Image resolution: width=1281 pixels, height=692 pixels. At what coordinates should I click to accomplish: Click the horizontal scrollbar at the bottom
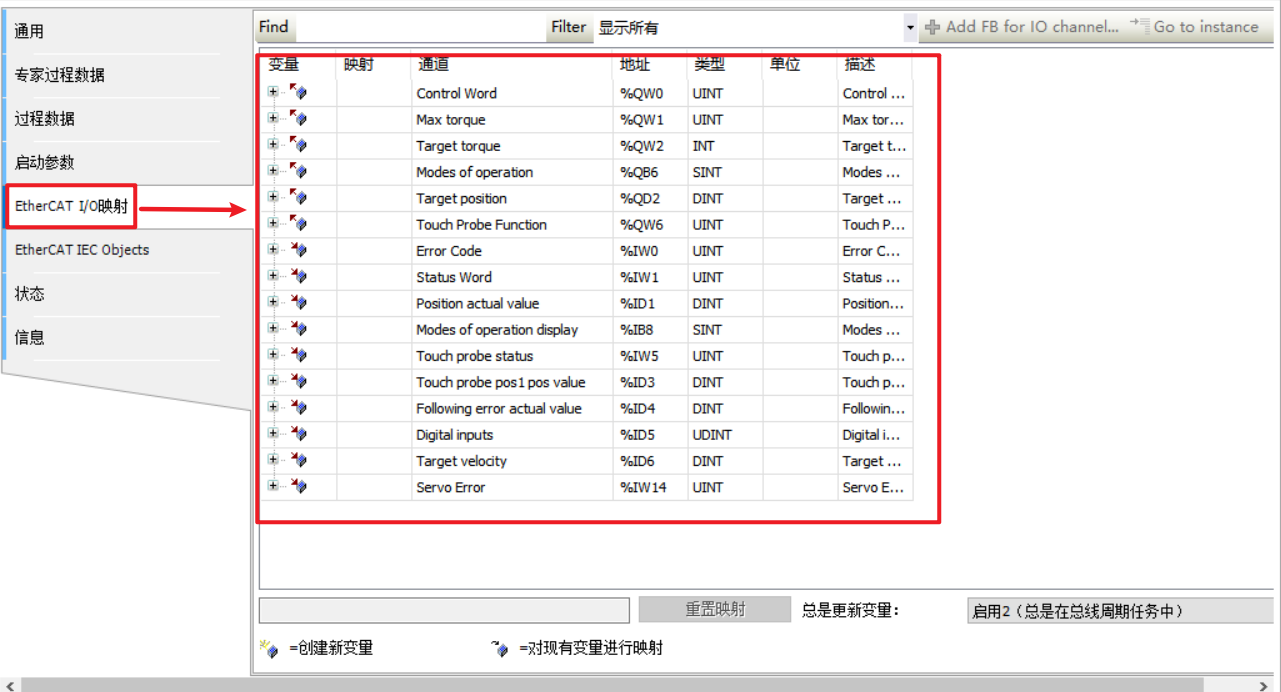pyautogui.click(x=640, y=685)
